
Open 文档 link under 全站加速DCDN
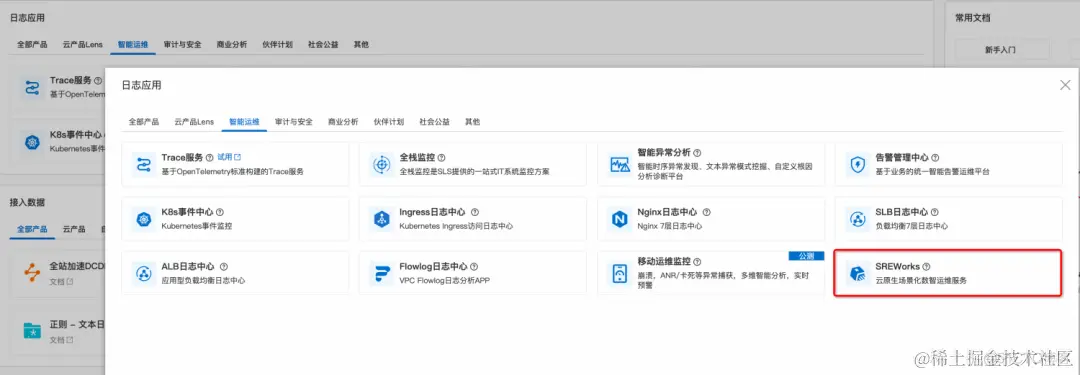click(x=62, y=282)
